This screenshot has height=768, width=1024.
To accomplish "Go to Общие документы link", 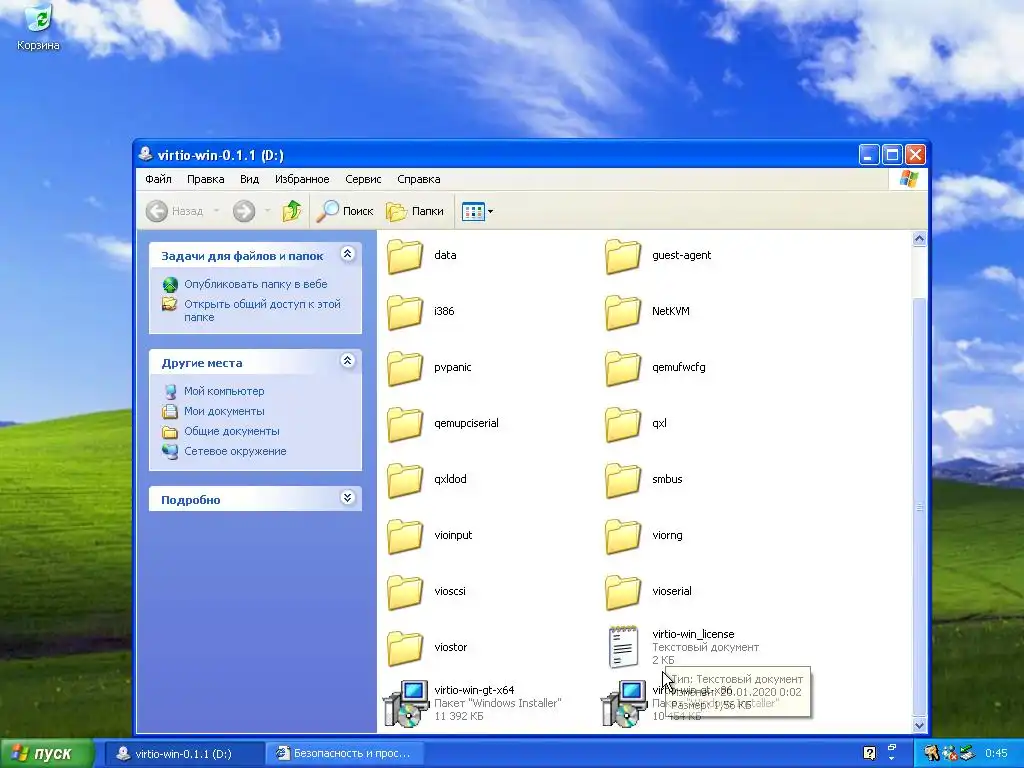I will [232, 432].
